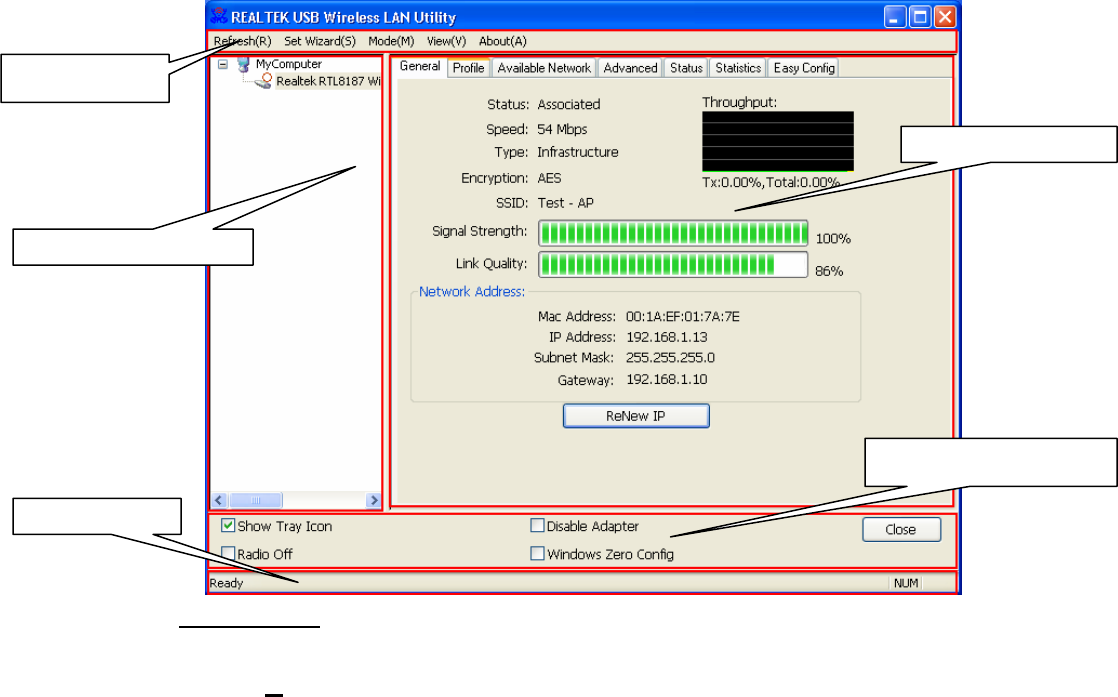Switch to the Profile tab
1118x697 pixels.
pyautogui.click(x=468, y=68)
